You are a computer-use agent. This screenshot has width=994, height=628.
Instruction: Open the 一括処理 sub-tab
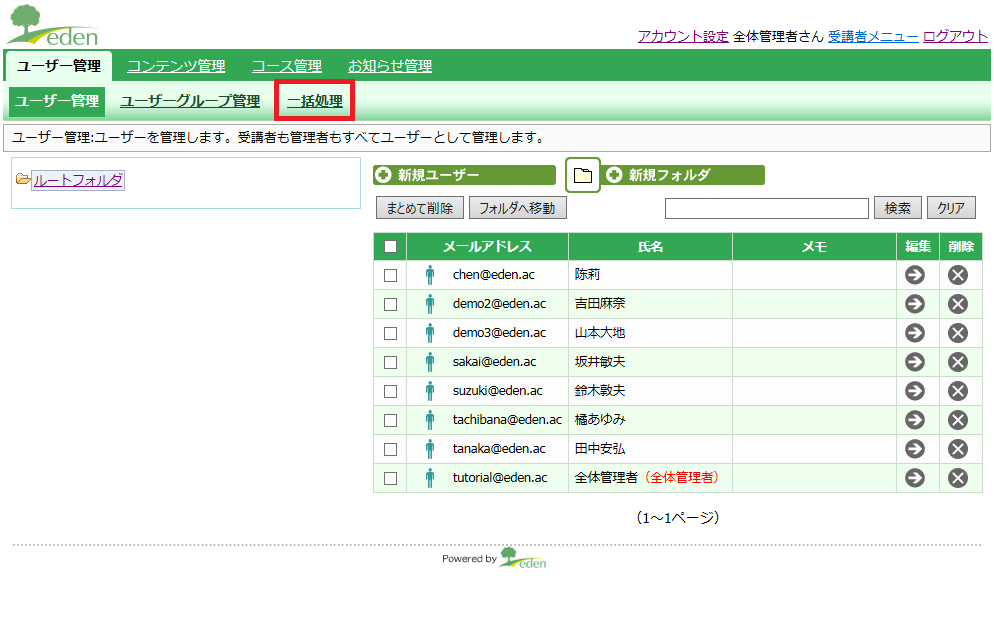314,101
